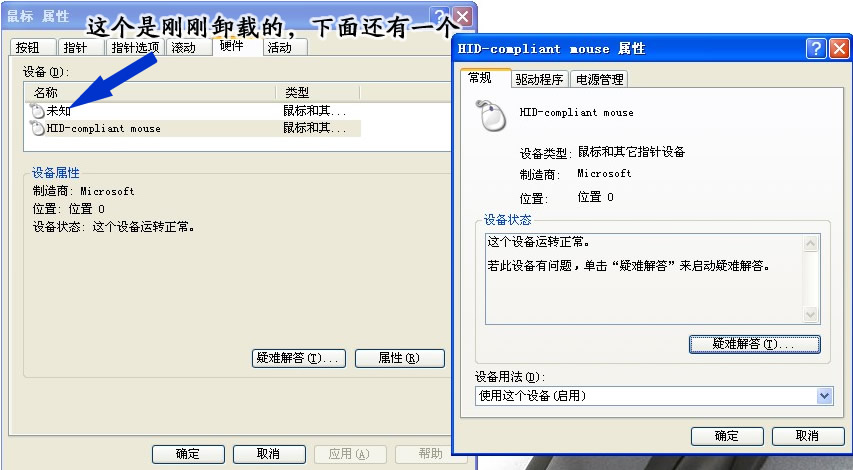
Task: Click the large mouse icon in properties dialog
Action: click(490, 117)
